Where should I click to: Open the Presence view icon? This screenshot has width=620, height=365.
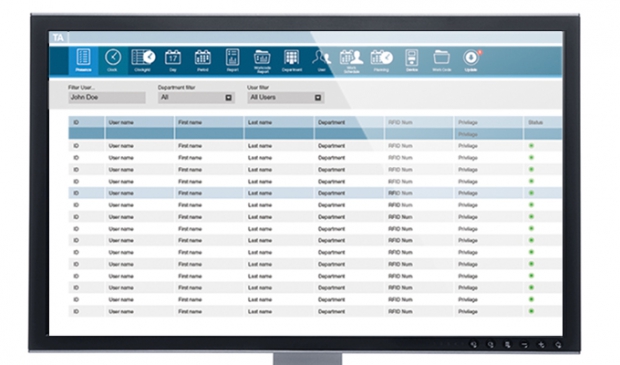(x=83, y=60)
